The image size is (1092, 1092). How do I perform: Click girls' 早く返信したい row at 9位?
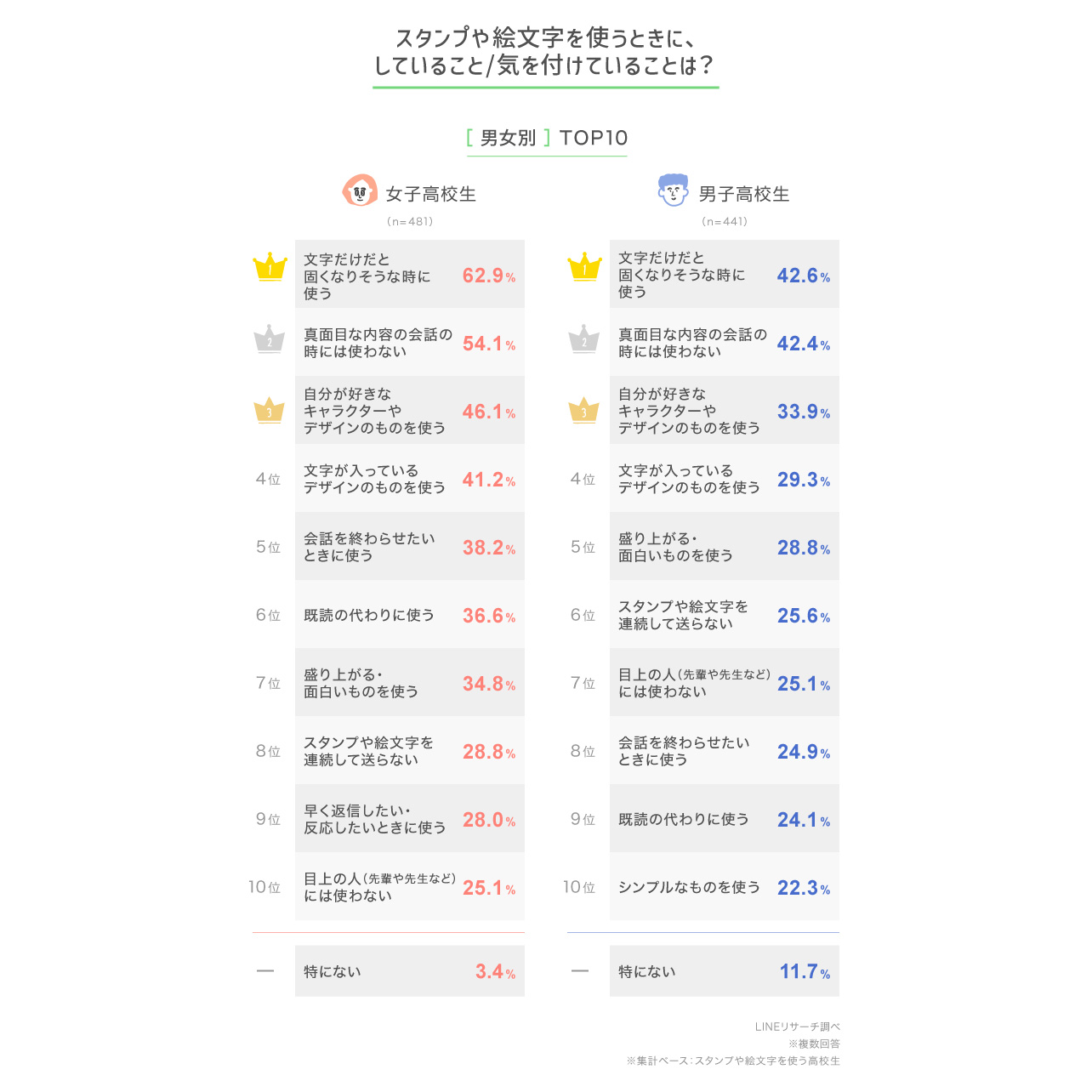click(410, 818)
